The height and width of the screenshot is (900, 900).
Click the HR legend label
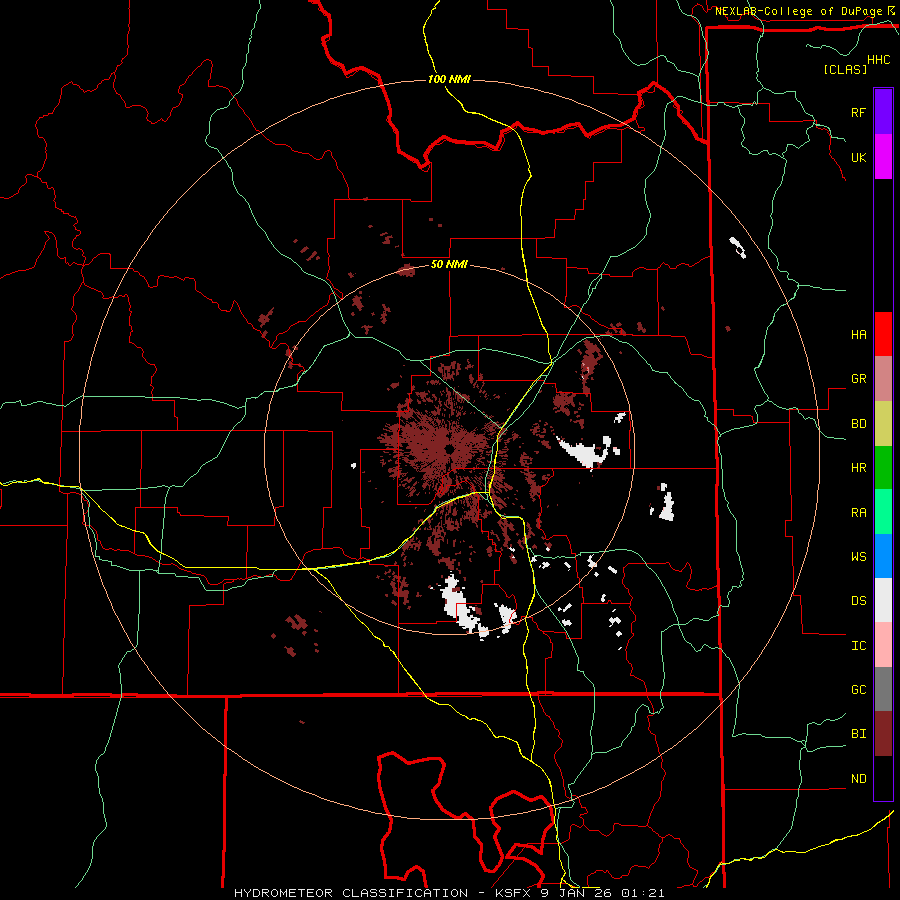(x=858, y=468)
